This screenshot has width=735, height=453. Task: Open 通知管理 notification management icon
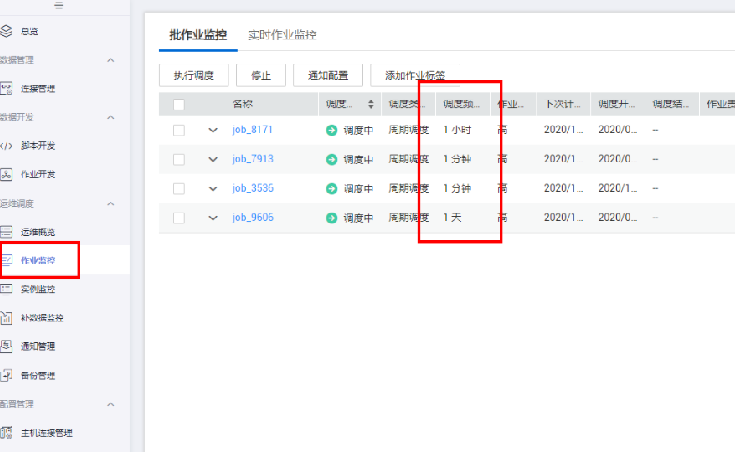coord(6,346)
